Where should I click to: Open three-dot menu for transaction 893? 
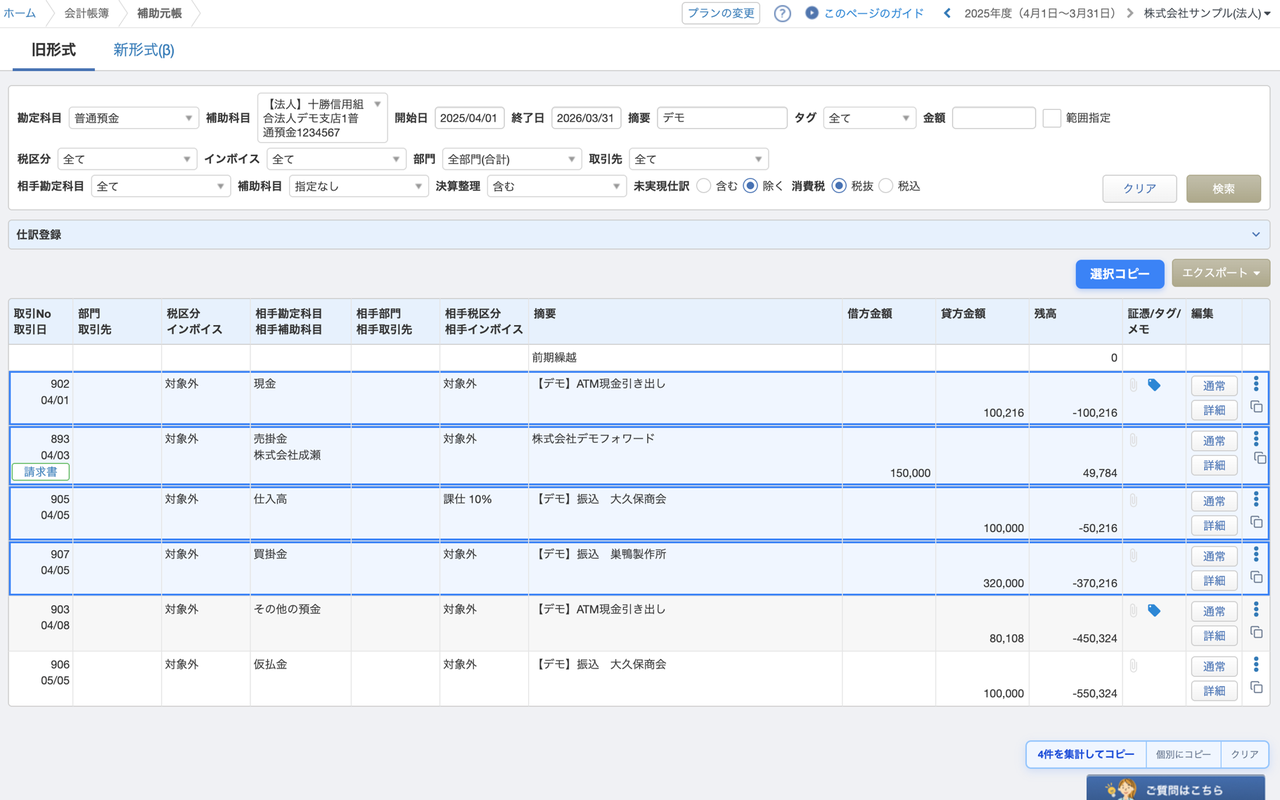tap(1256, 438)
